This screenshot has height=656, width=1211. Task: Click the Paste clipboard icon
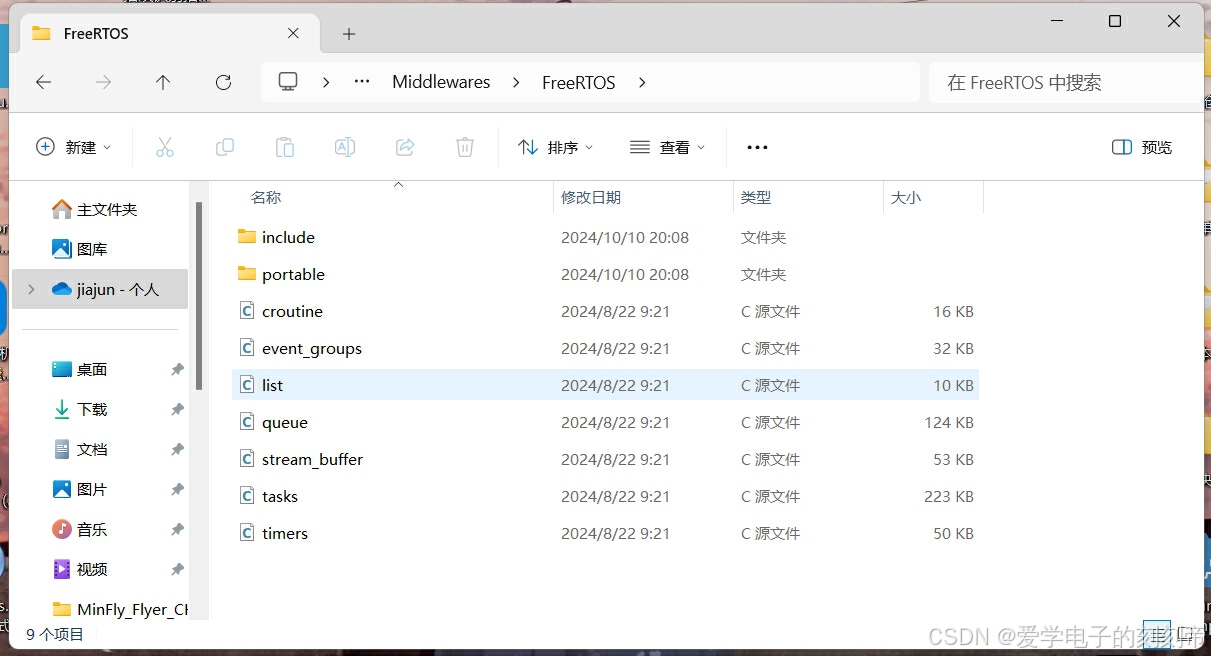[285, 147]
